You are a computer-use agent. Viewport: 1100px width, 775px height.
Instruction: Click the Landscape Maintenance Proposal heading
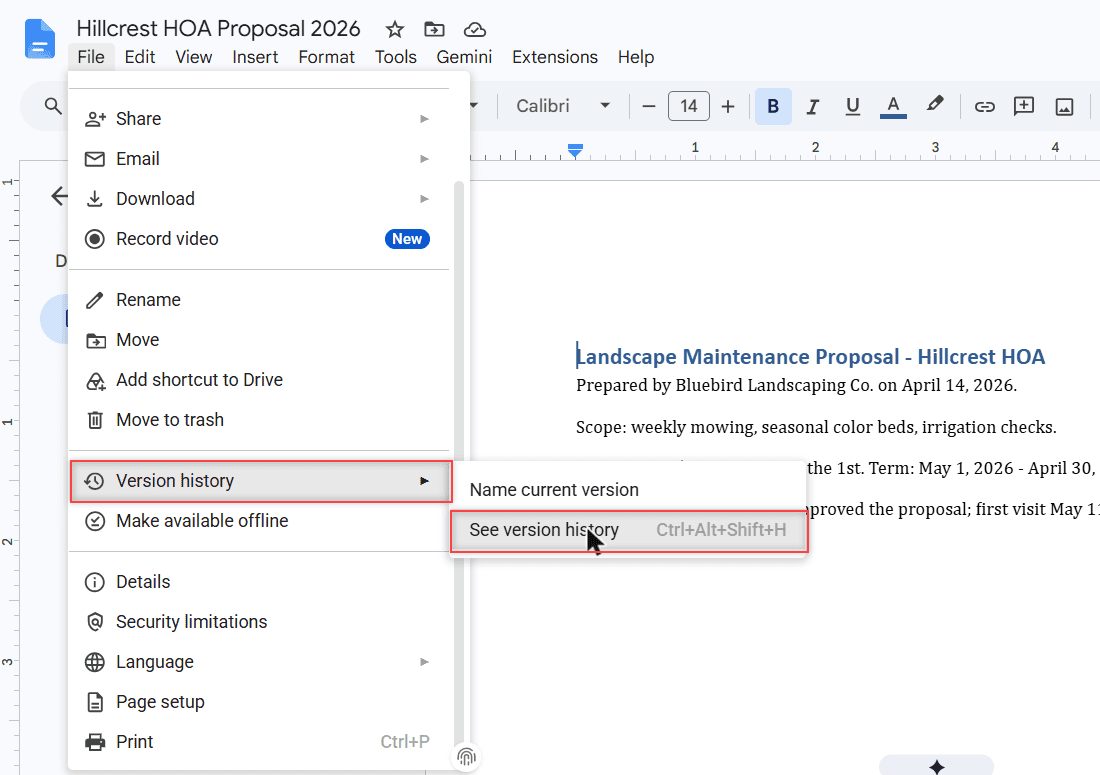click(x=810, y=356)
